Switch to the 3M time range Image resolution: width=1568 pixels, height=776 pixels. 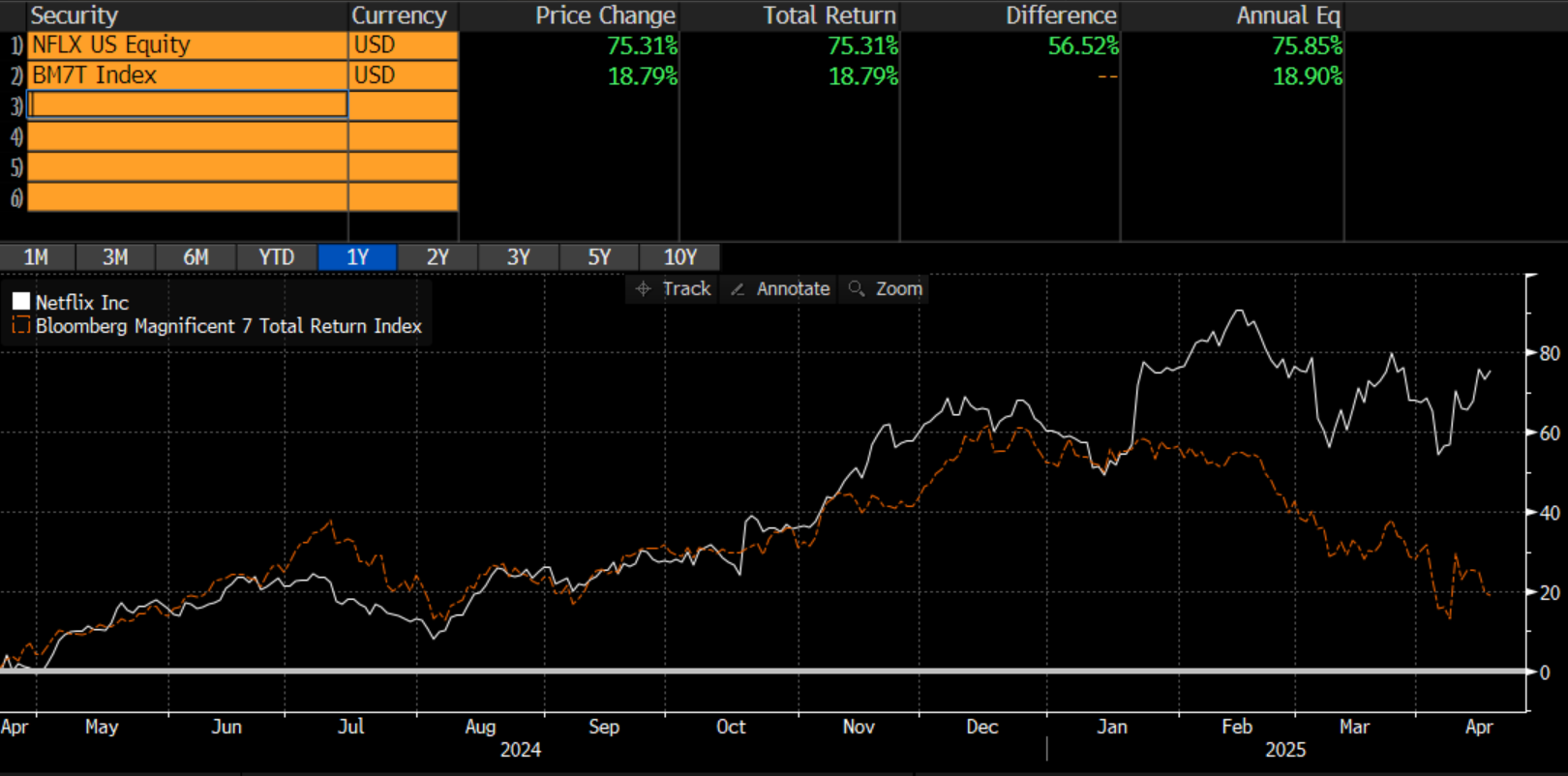(115, 257)
